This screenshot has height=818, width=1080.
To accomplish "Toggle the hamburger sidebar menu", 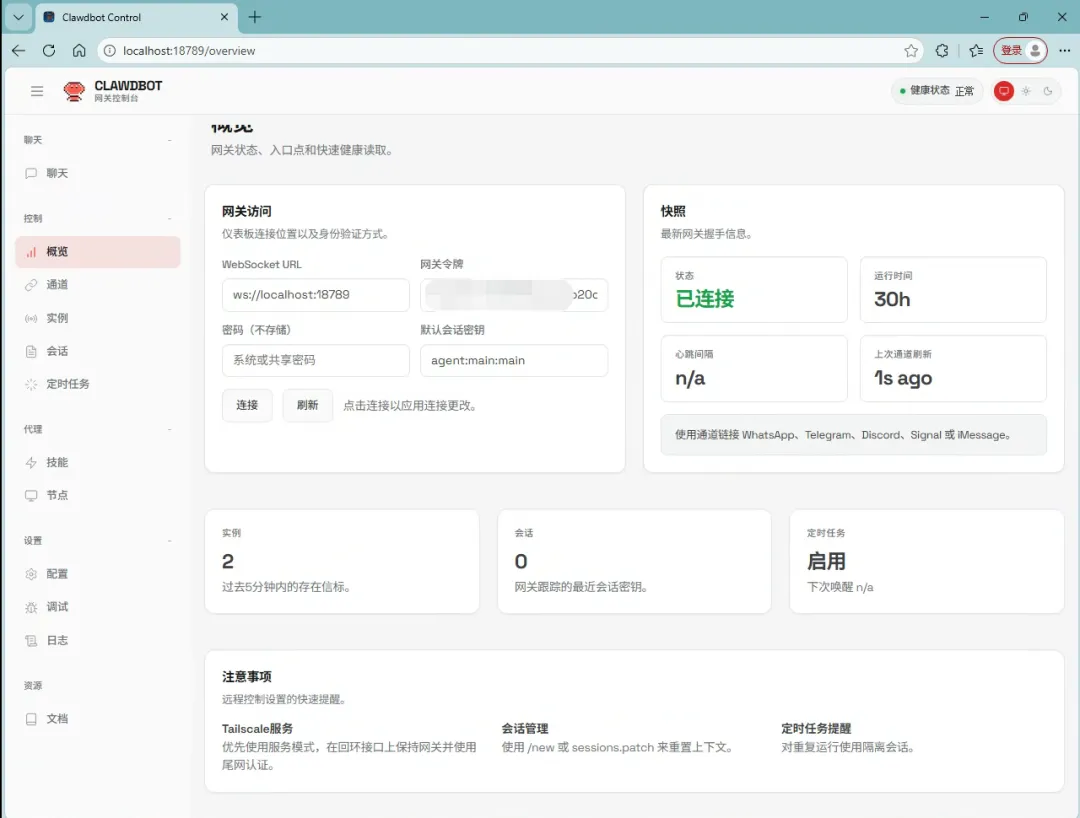I will [x=37, y=91].
